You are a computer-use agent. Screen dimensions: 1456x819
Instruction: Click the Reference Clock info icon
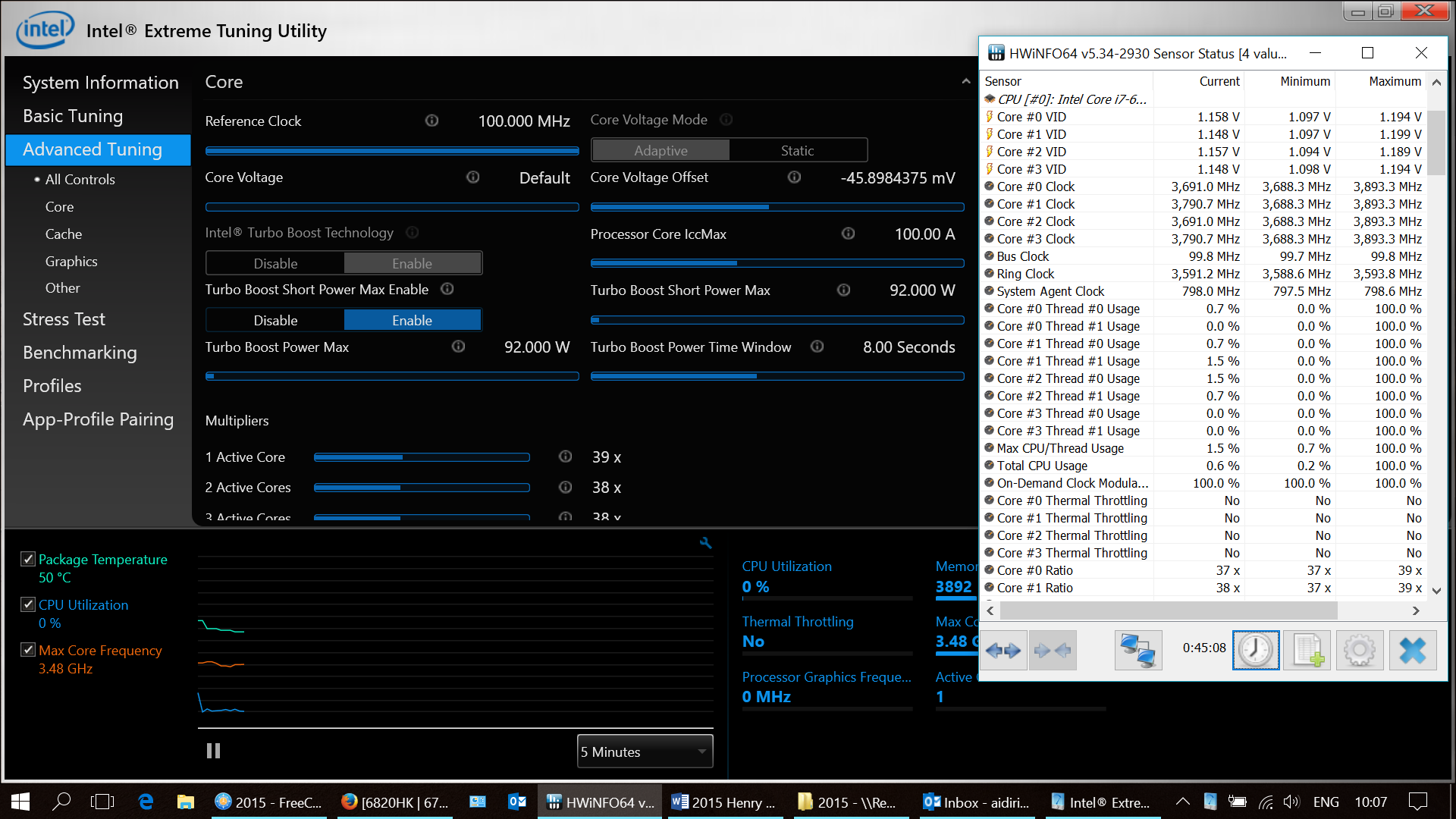tap(431, 121)
